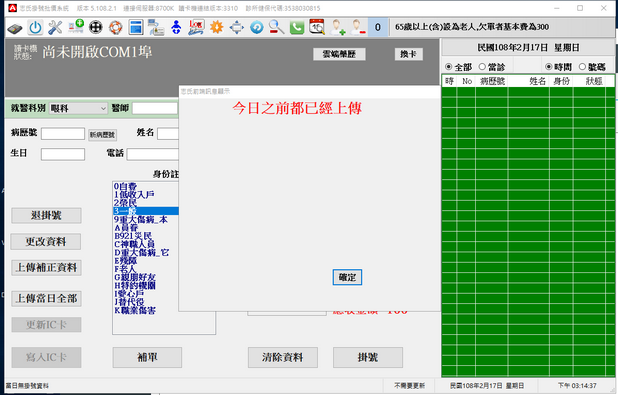The height and width of the screenshot is (395, 618).
Task: Select F老人 in the identity list
Action: tap(125, 269)
